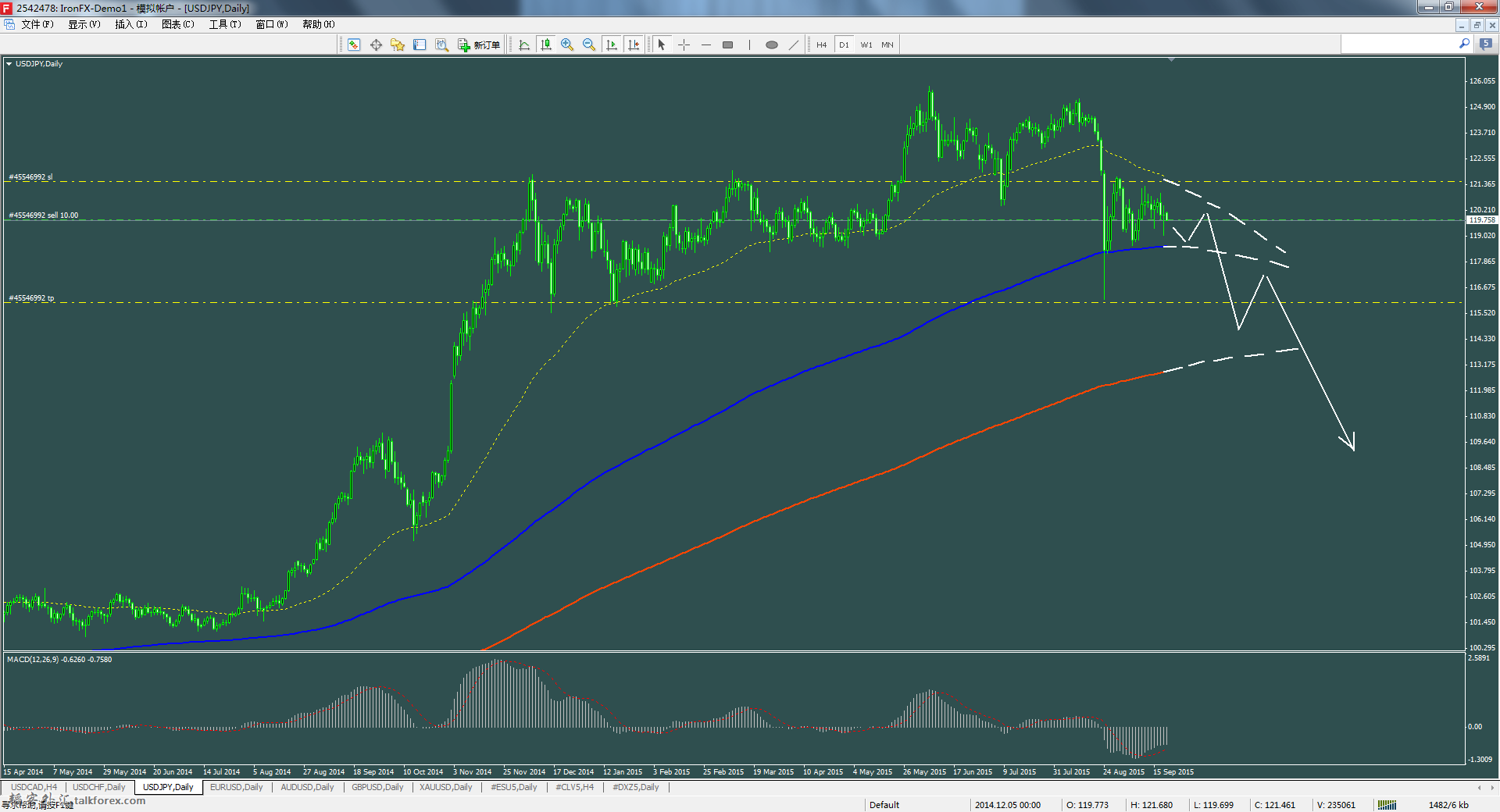This screenshot has width=1500, height=812.
Task: Open the Strategy Tester icon
Action: [441, 45]
